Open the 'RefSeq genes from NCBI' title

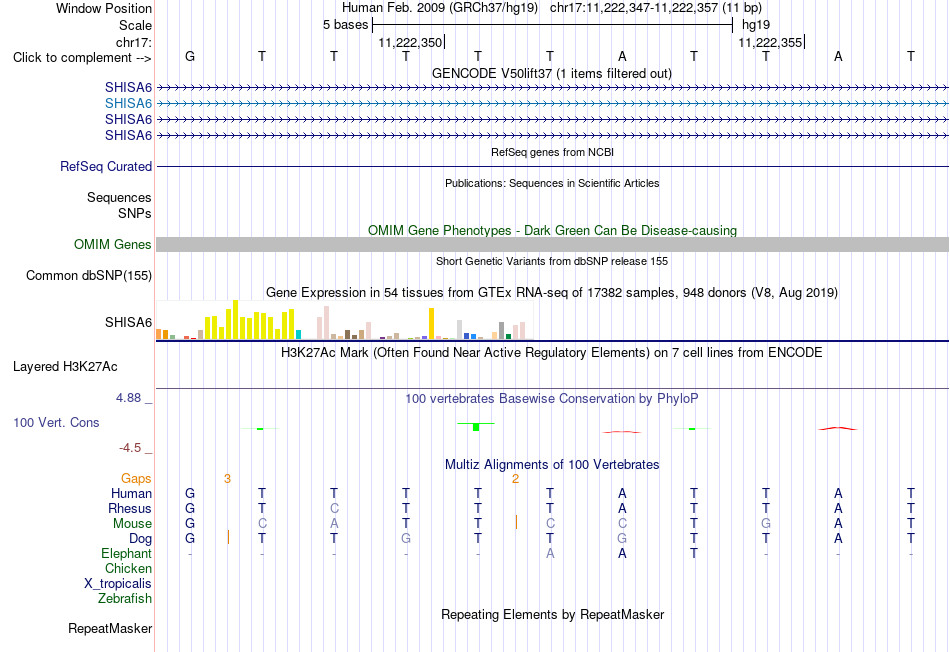(x=552, y=152)
